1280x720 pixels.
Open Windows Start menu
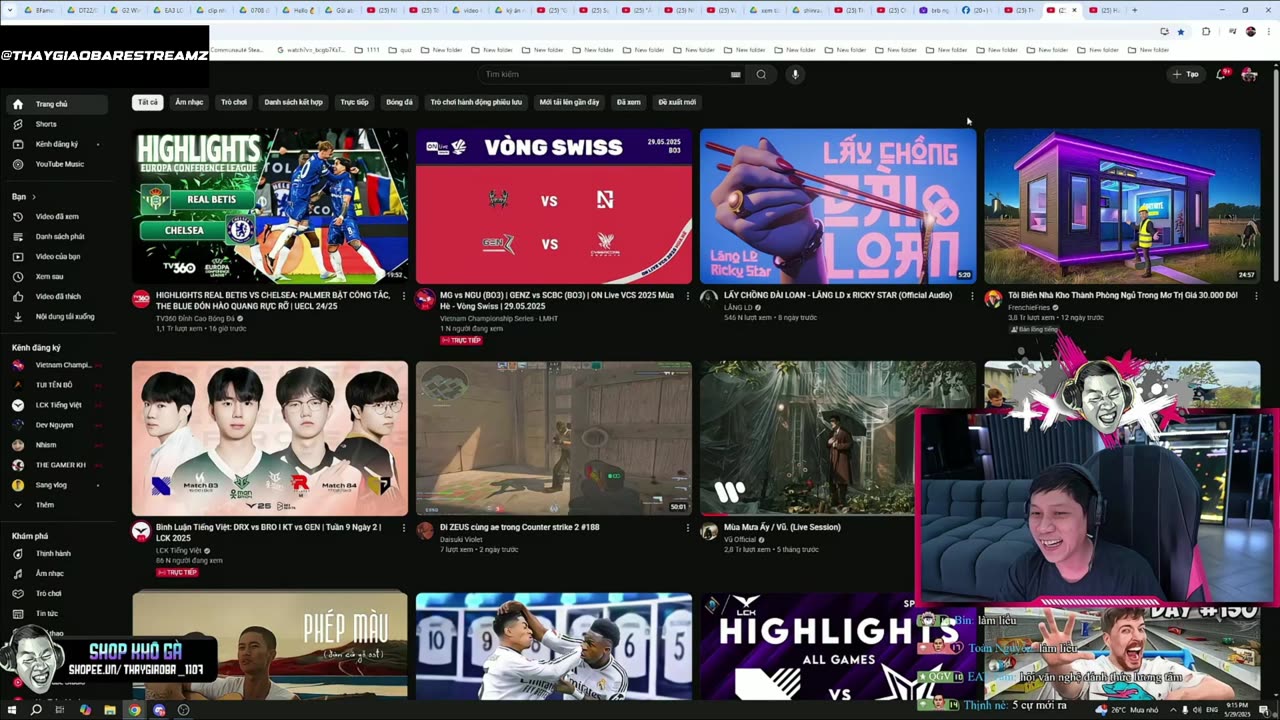[12, 710]
